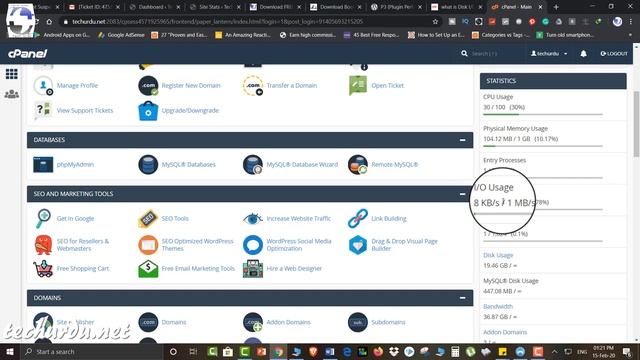Collapse the Domains section
The image size is (640, 360).
click(462, 298)
